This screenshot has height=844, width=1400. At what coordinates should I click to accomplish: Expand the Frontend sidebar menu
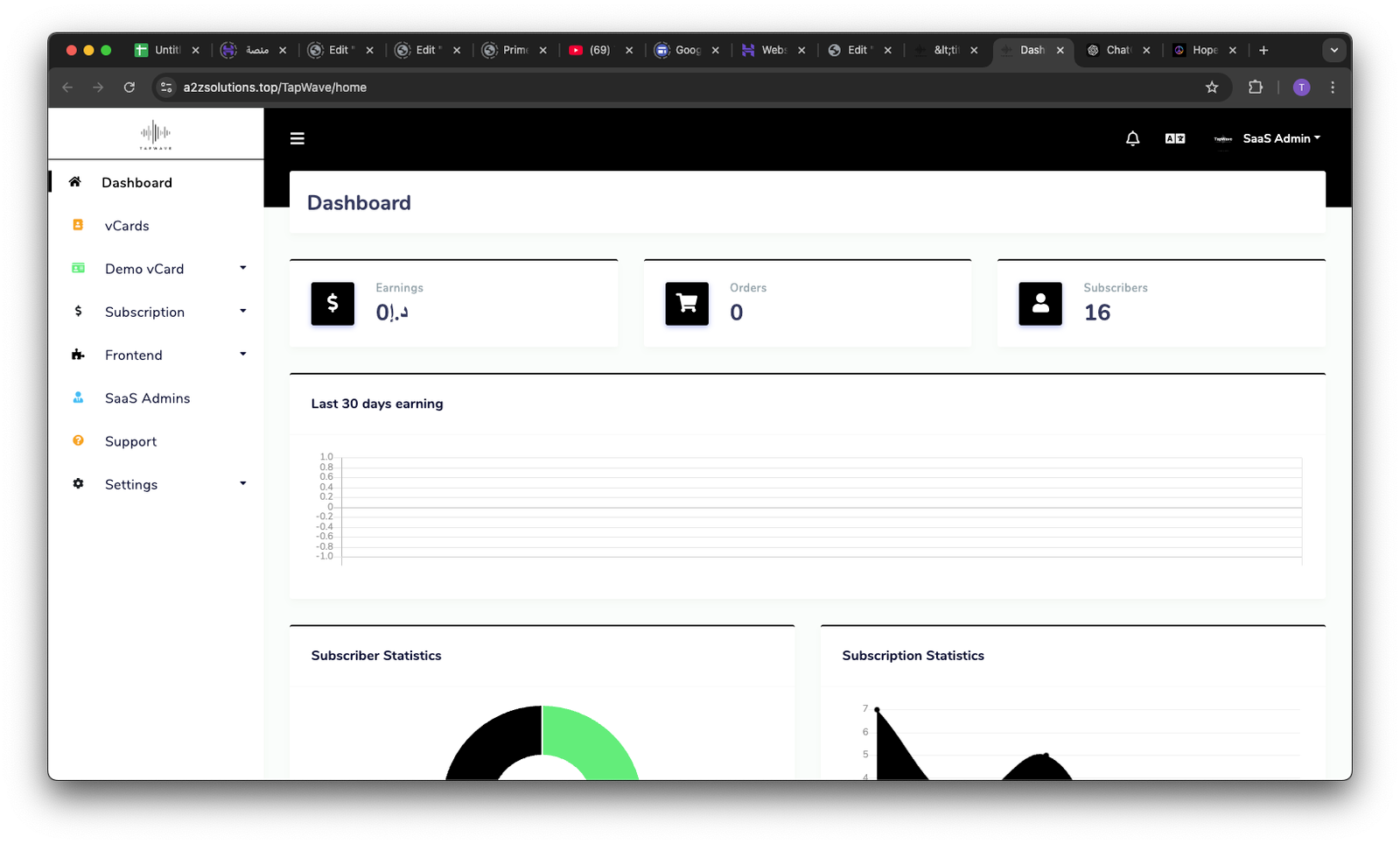tap(134, 355)
